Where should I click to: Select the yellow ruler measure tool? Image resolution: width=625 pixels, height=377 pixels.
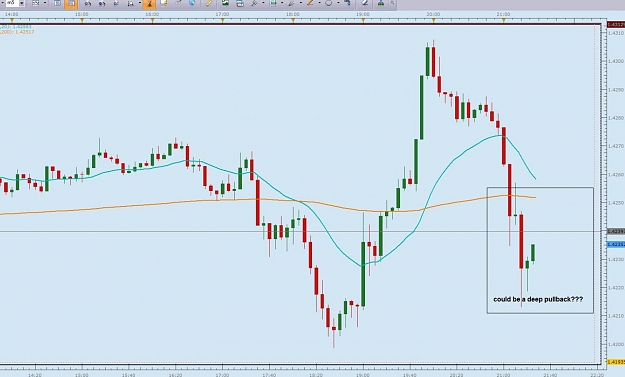[208, 3]
